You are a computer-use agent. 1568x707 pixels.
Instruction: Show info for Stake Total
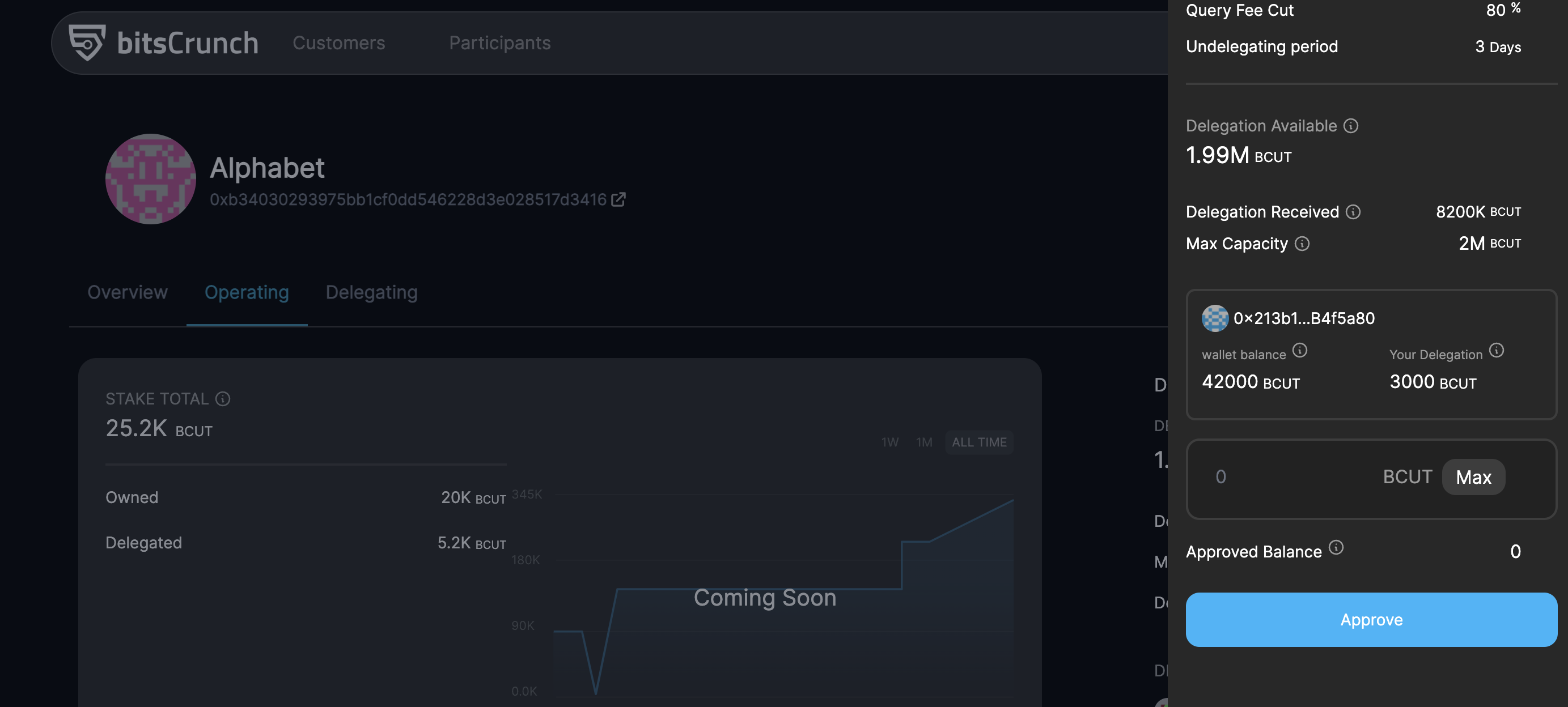point(223,398)
